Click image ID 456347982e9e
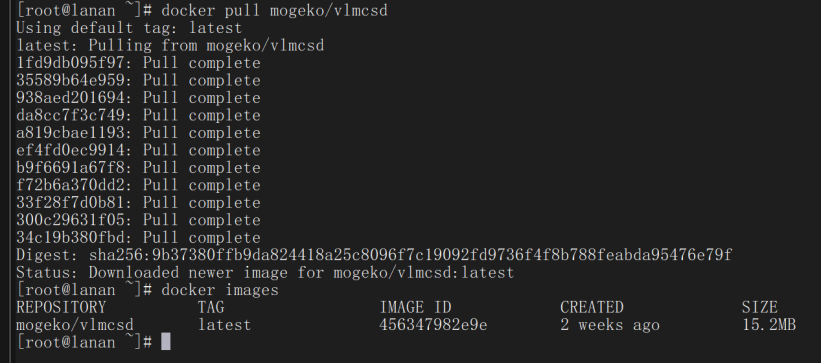 pyautogui.click(x=433, y=325)
